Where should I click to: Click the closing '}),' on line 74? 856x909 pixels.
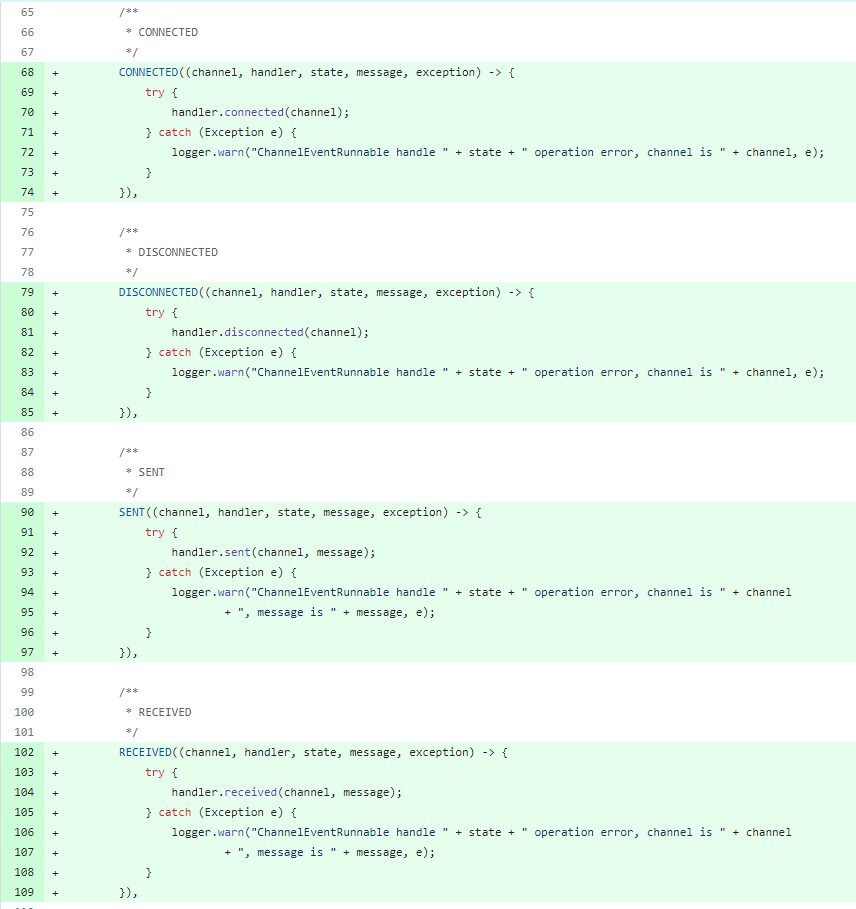point(128,192)
